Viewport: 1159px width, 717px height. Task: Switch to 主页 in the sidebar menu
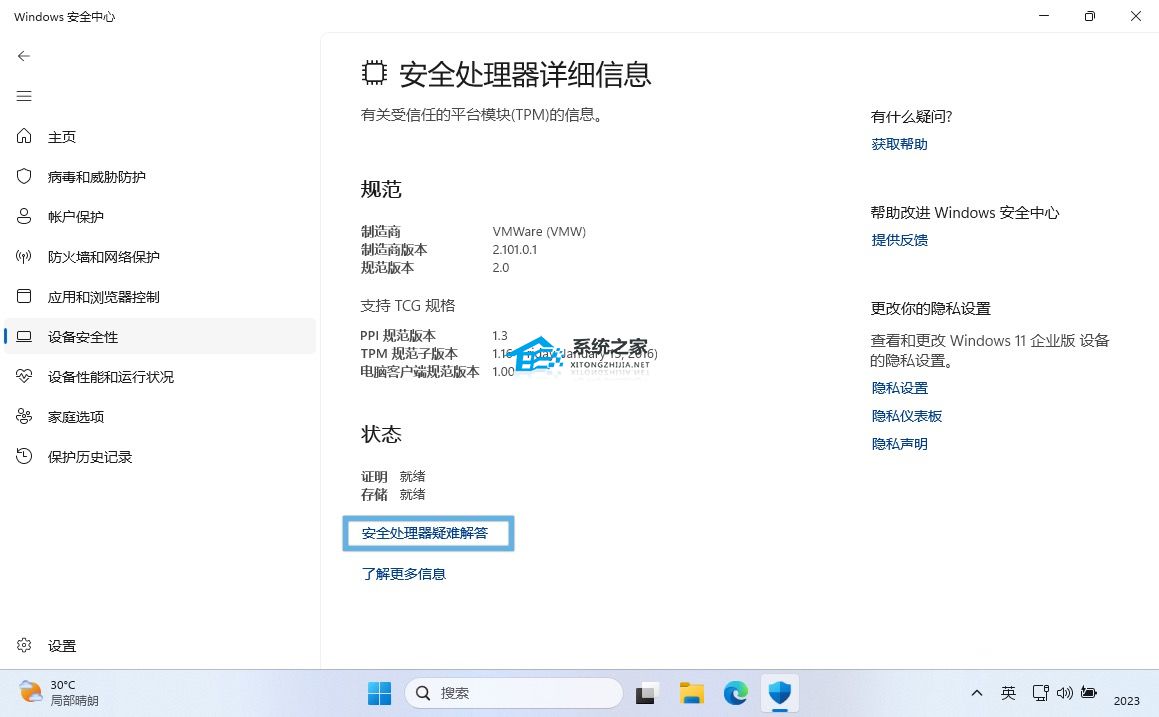pos(62,136)
